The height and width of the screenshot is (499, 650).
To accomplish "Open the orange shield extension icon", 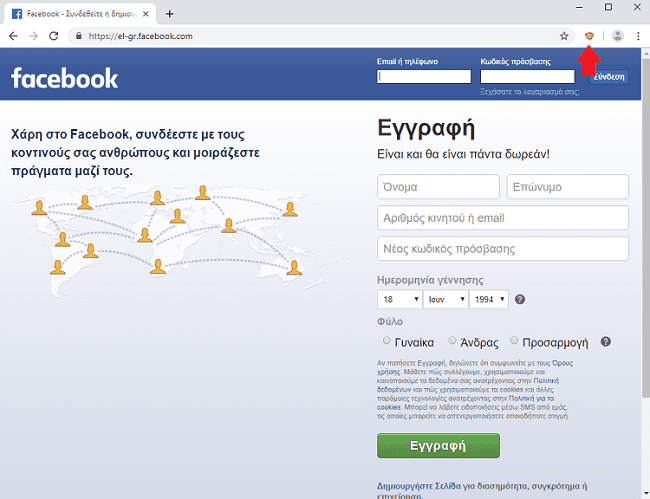I will coord(589,36).
